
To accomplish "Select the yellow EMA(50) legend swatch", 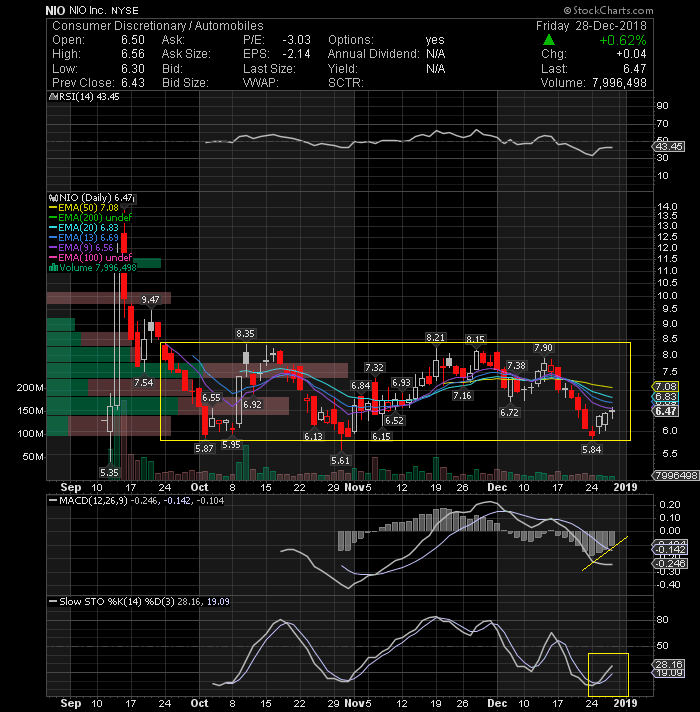I will [53, 208].
